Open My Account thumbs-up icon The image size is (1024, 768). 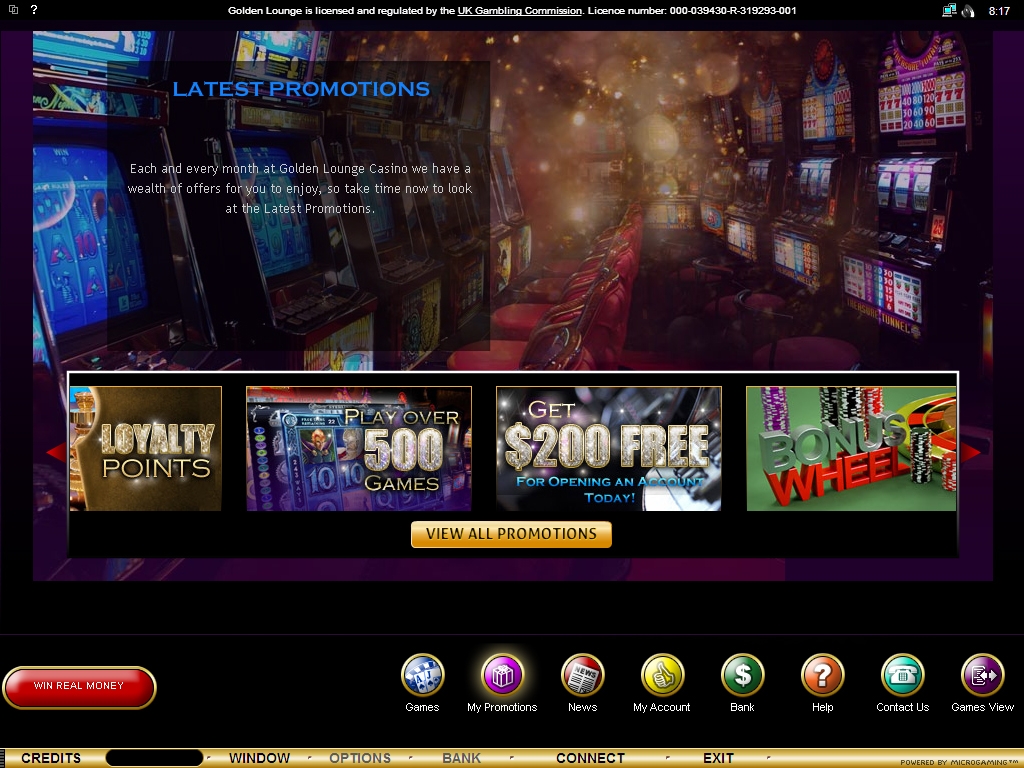coord(662,676)
